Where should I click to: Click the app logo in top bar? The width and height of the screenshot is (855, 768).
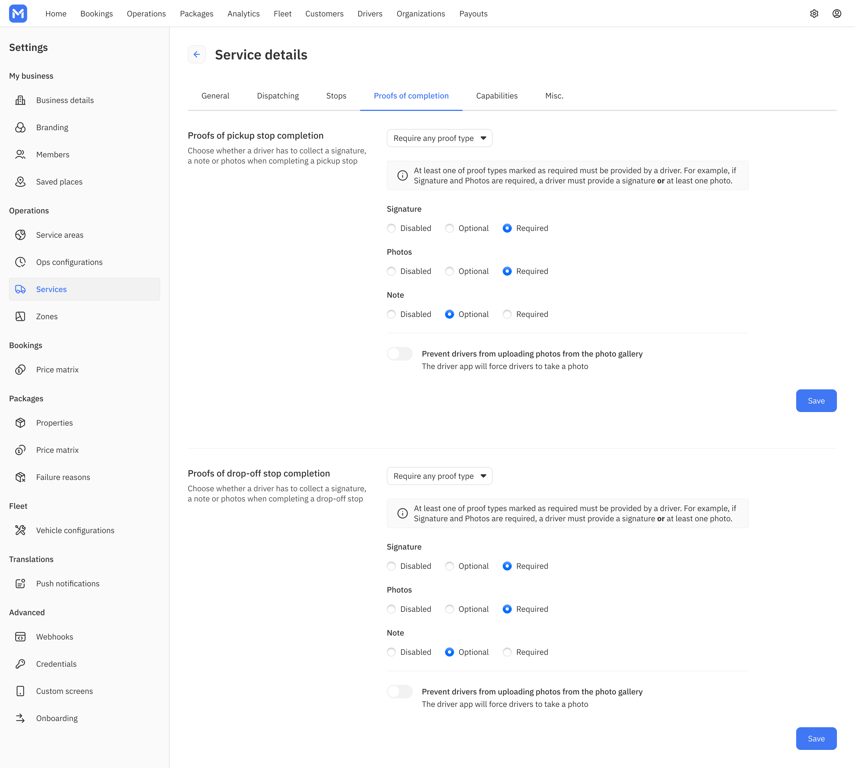(x=18, y=14)
